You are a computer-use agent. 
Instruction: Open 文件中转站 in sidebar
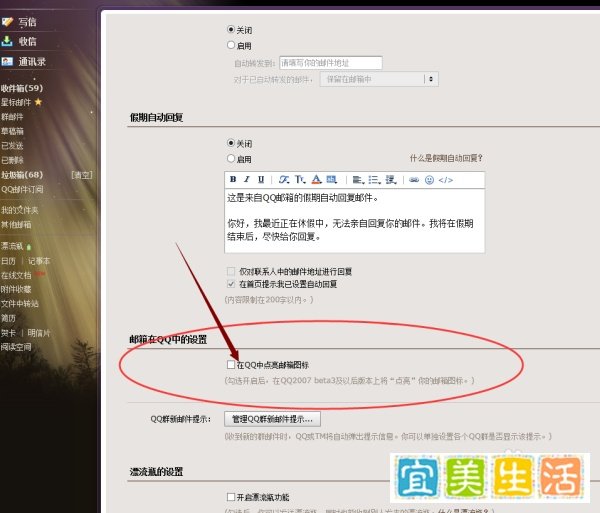[19, 304]
